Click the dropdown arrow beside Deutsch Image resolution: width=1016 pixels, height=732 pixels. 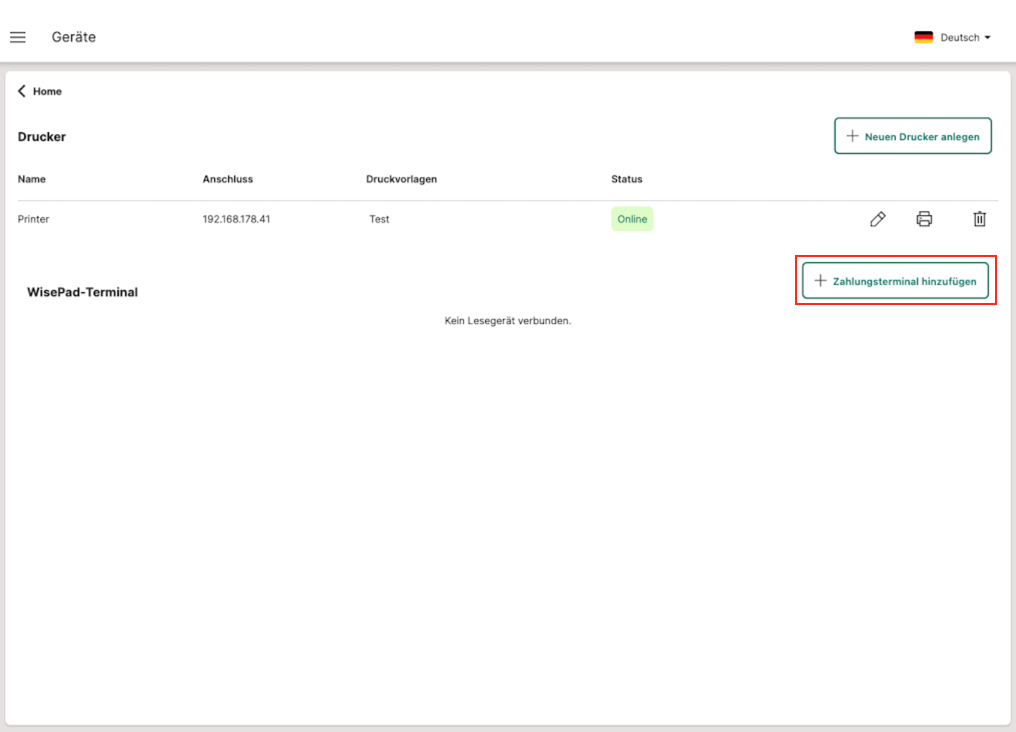click(x=988, y=37)
